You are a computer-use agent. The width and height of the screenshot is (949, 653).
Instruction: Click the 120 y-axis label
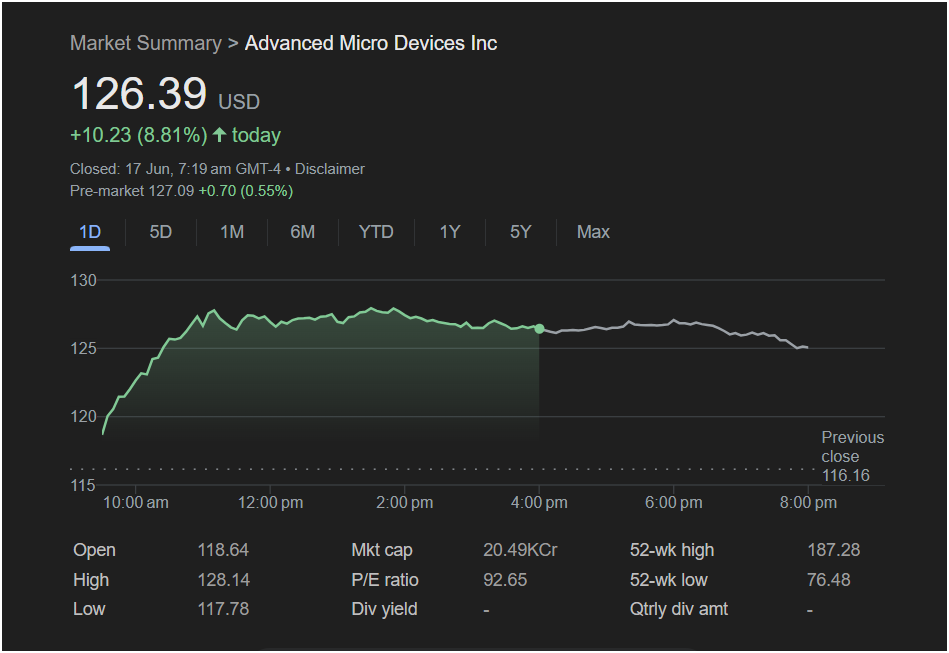tap(84, 416)
